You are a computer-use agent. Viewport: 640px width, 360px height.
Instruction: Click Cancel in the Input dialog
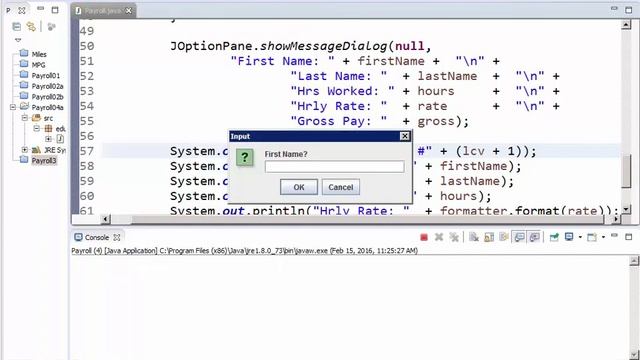click(x=340, y=187)
